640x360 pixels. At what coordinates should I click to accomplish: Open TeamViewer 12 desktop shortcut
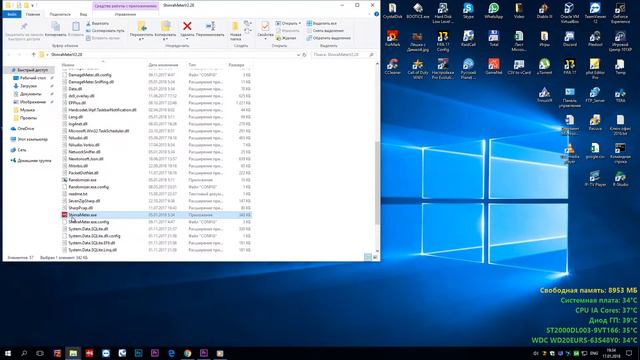595,12
